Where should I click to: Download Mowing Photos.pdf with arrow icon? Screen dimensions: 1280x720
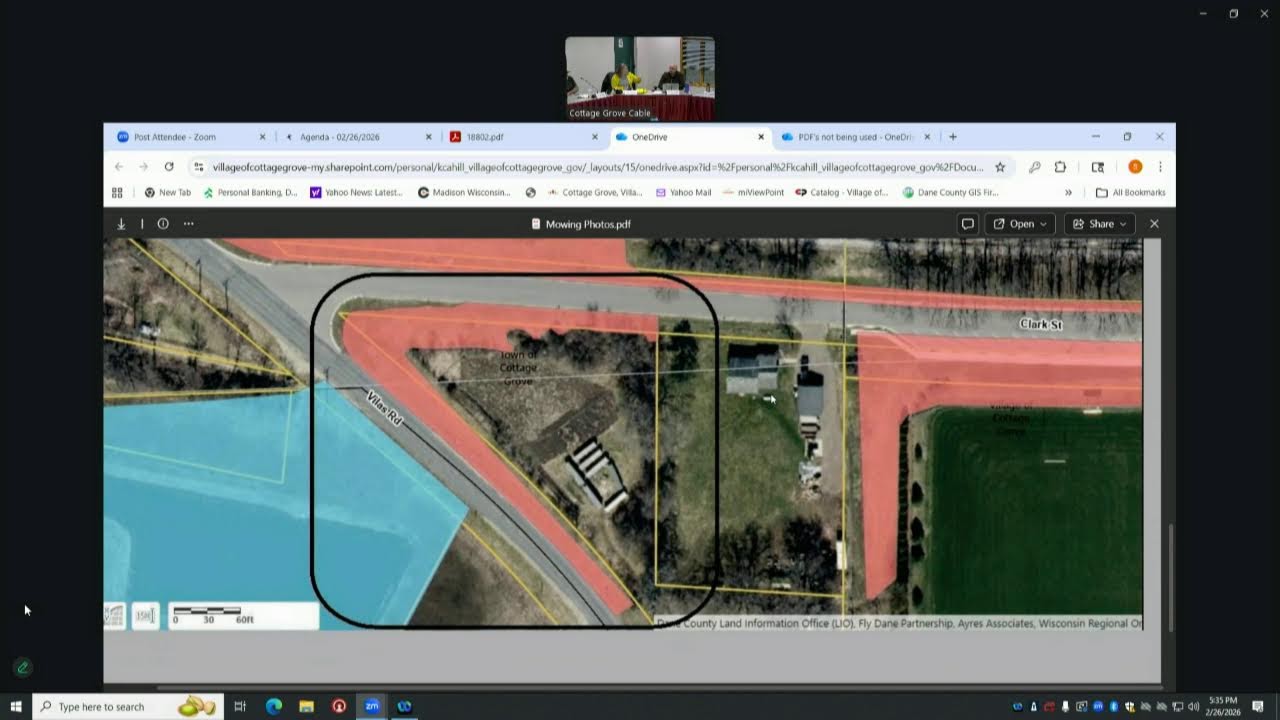pyautogui.click(x=121, y=224)
